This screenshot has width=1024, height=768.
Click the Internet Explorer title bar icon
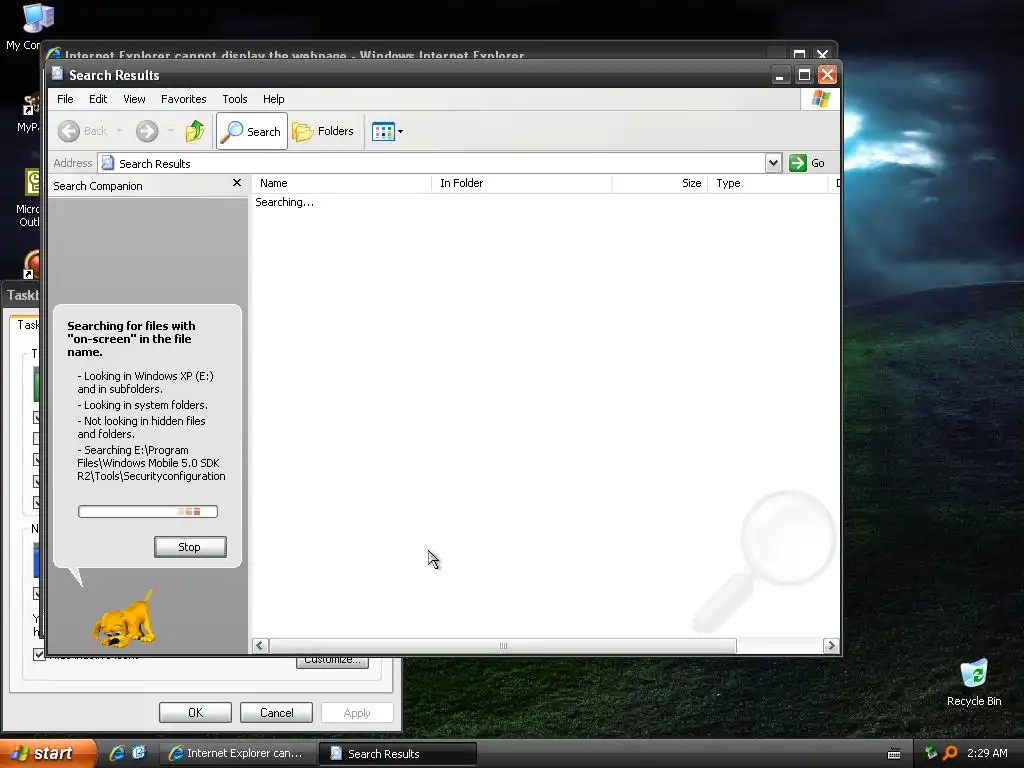point(53,54)
